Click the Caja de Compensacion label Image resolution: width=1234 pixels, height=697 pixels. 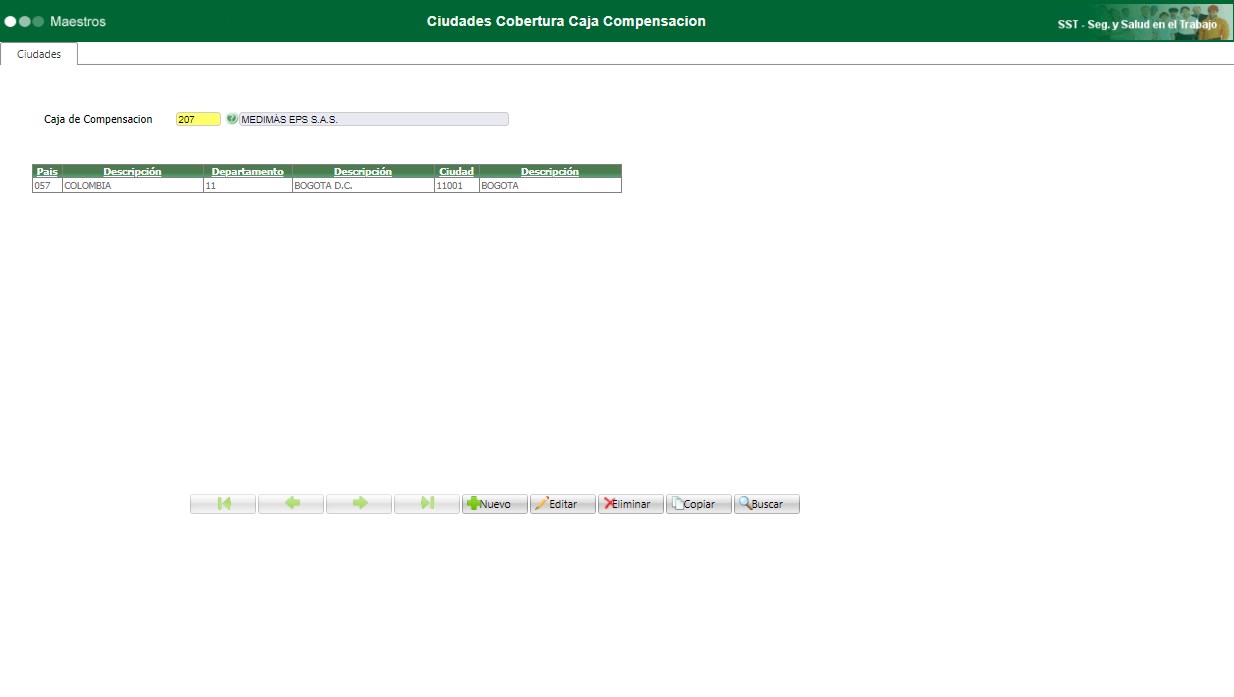pos(98,119)
